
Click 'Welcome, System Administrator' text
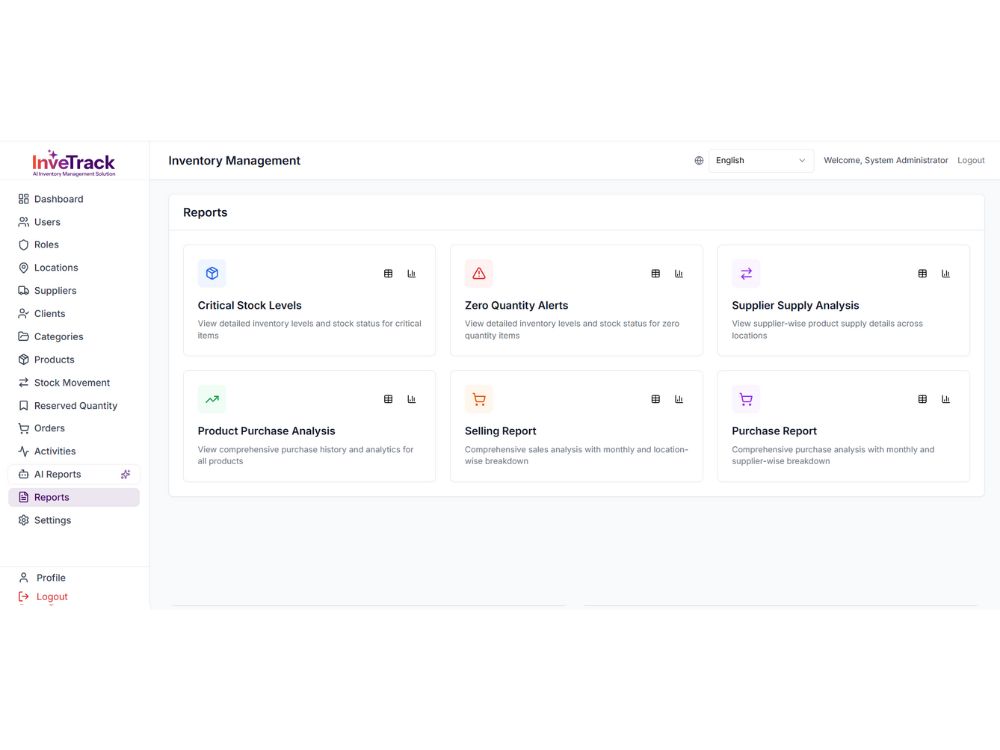click(885, 161)
